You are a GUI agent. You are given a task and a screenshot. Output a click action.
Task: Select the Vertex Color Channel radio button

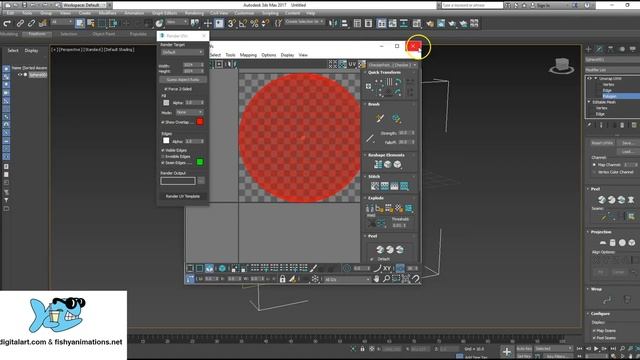pyautogui.click(x=594, y=172)
